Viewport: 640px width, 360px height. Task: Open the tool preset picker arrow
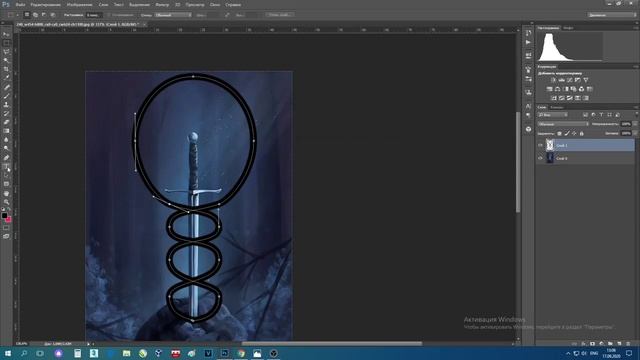tap(17, 15)
